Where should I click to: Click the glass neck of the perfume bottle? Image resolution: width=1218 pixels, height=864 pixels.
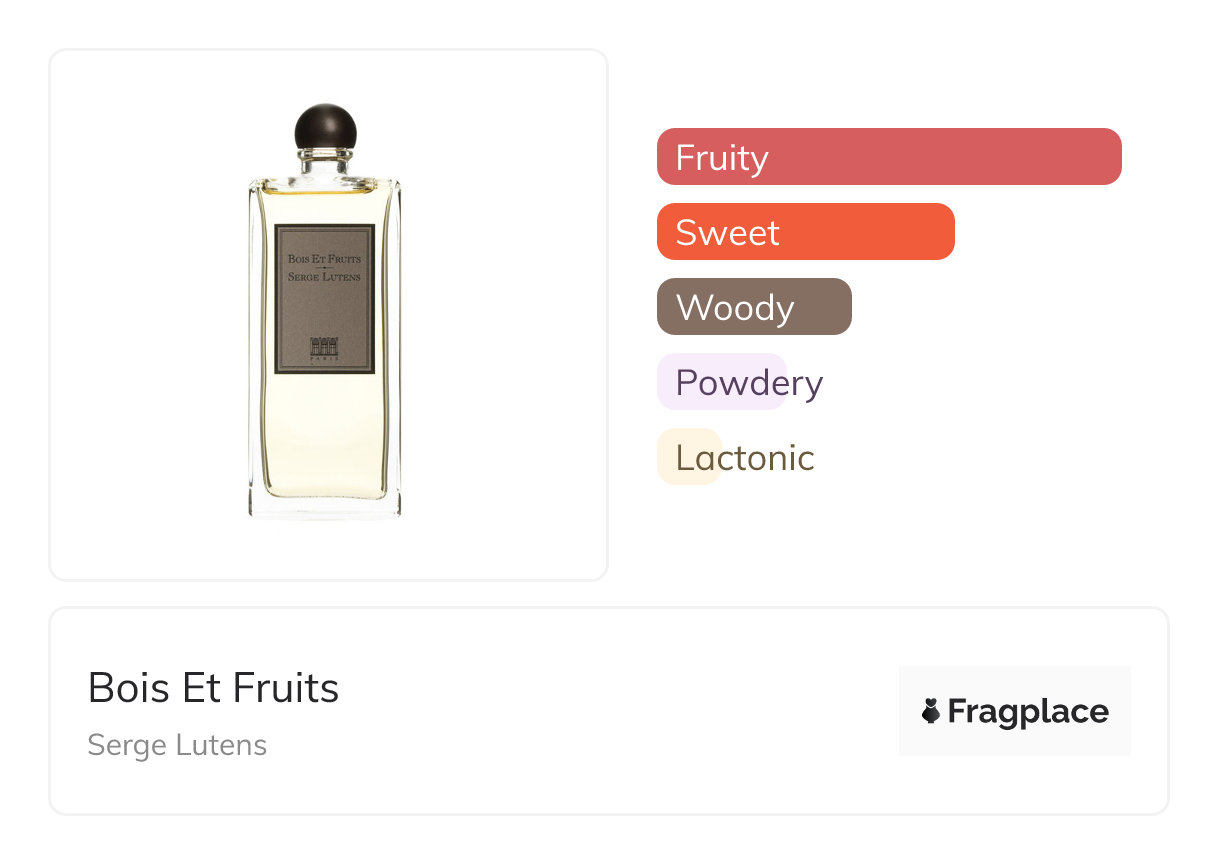pos(325,163)
